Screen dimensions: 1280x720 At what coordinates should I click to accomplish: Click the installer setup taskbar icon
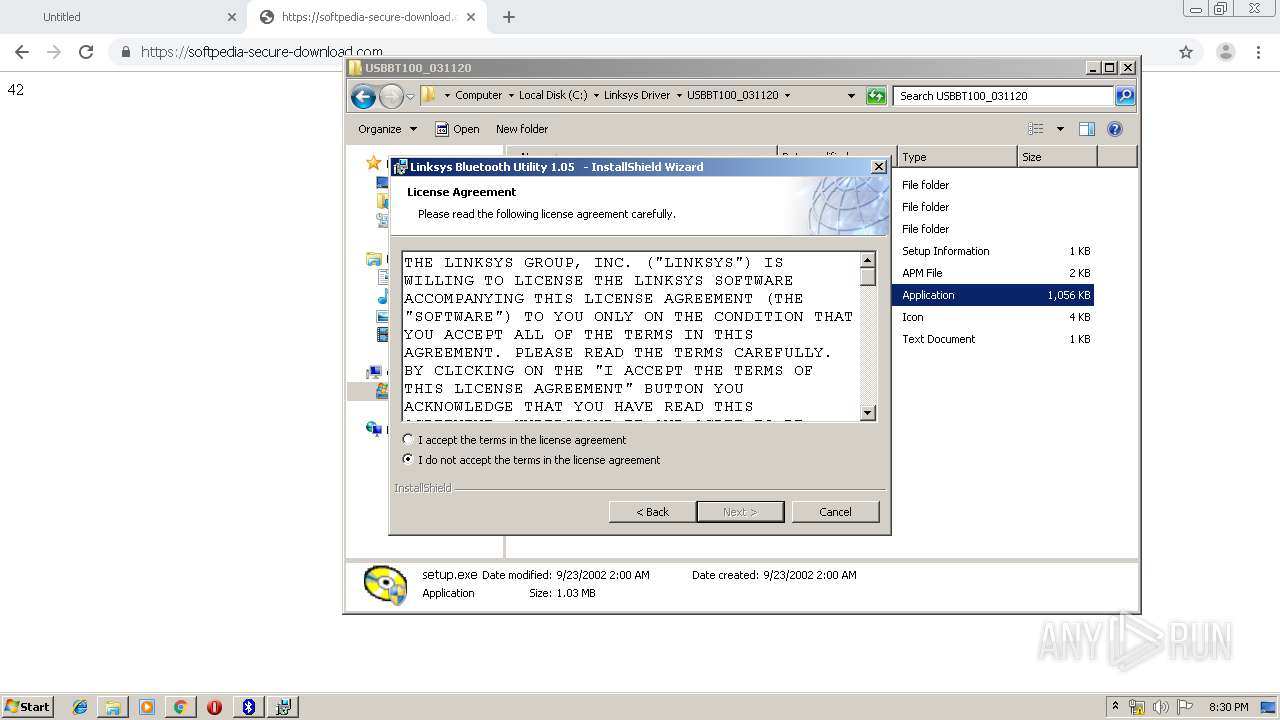pos(284,707)
